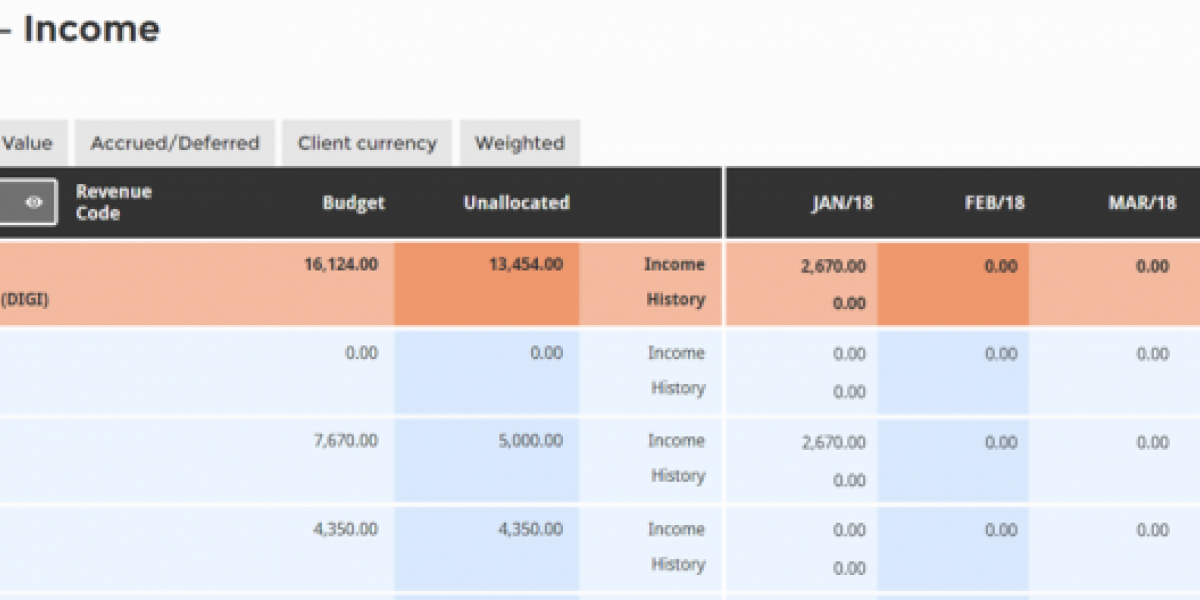Click the 16,124.00 total budget cell
Image resolution: width=1200 pixels, height=600 pixels.
click(x=341, y=264)
